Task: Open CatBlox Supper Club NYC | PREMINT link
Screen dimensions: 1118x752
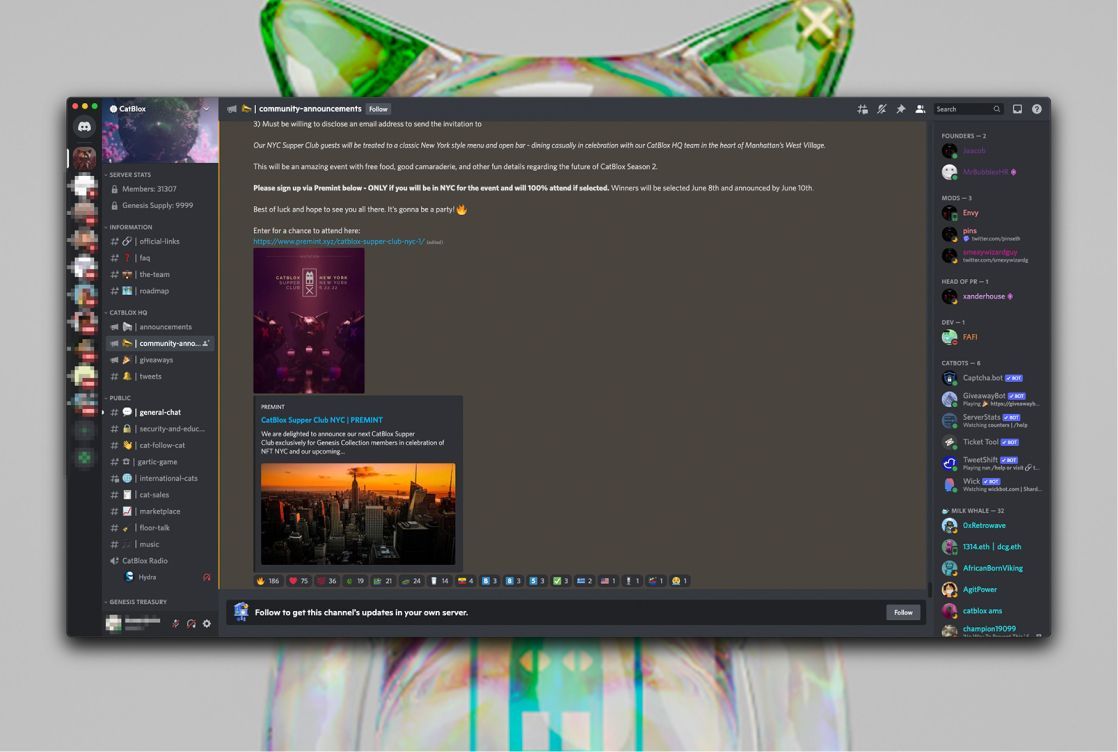Action: pyautogui.click(x=322, y=420)
